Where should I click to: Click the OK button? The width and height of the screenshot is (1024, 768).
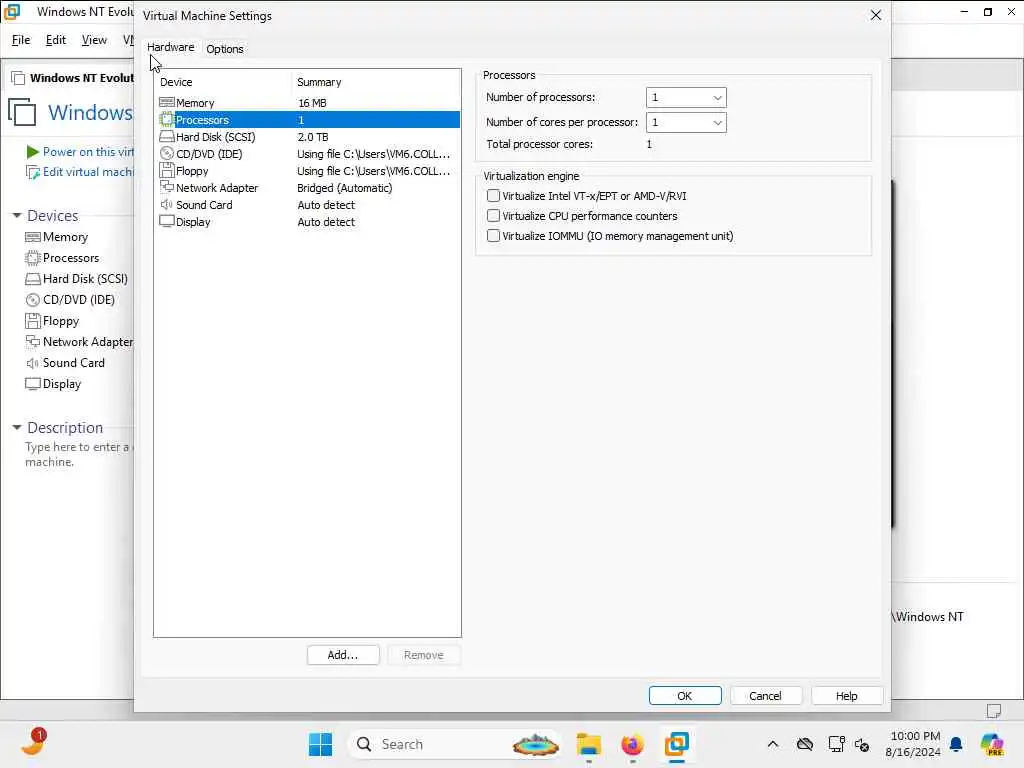pos(685,696)
